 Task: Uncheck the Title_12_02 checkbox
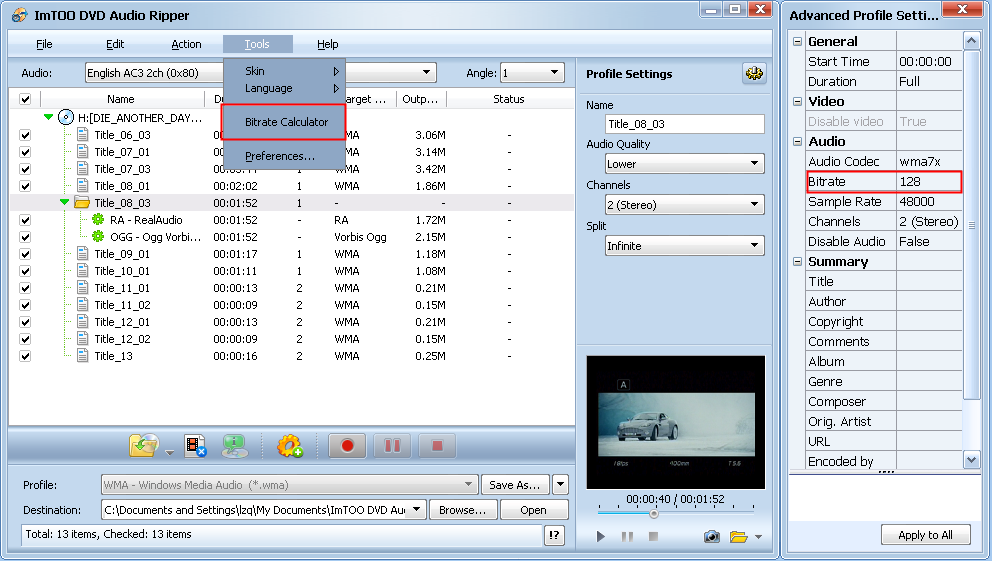(x=25, y=339)
